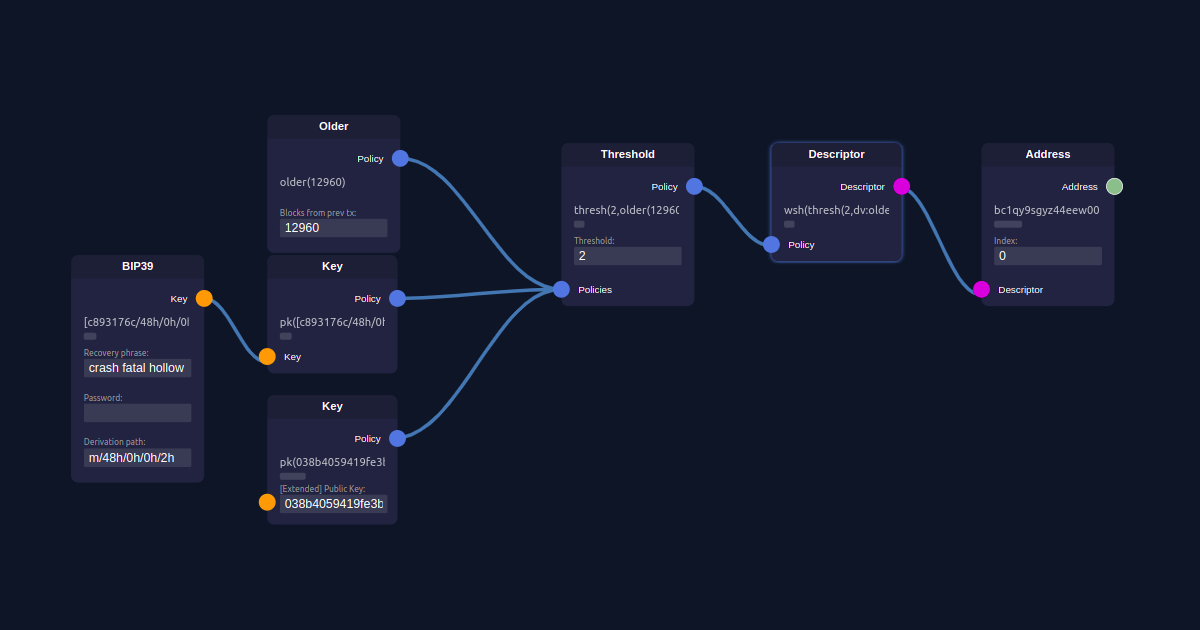Click the bc1qy9sgyz44eew00 address text
This screenshot has width=1200, height=630.
[1046, 211]
